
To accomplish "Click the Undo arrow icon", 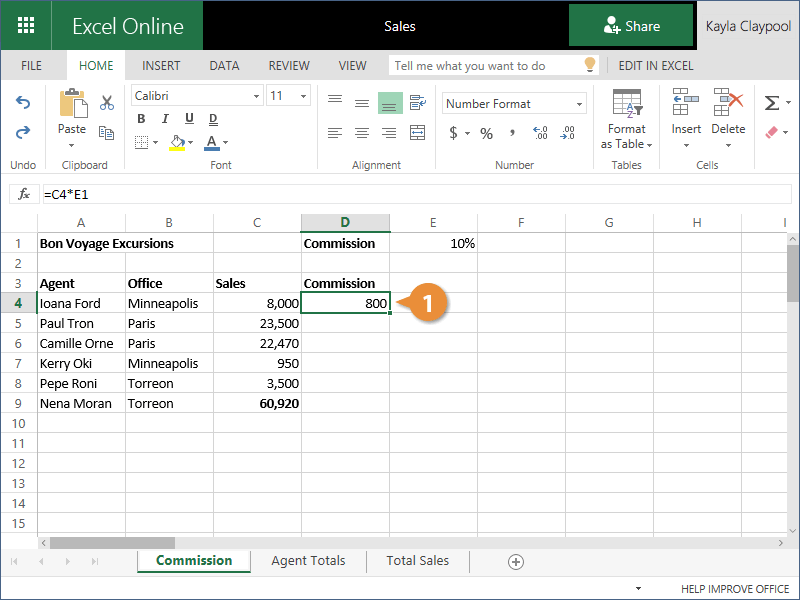I will coord(23,103).
